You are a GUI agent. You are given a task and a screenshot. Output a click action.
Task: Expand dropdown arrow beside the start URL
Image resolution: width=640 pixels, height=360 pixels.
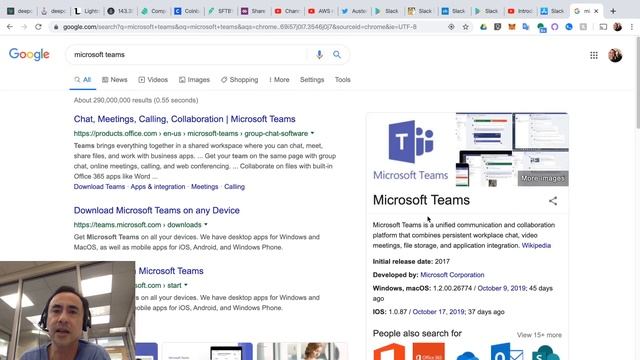point(186,285)
